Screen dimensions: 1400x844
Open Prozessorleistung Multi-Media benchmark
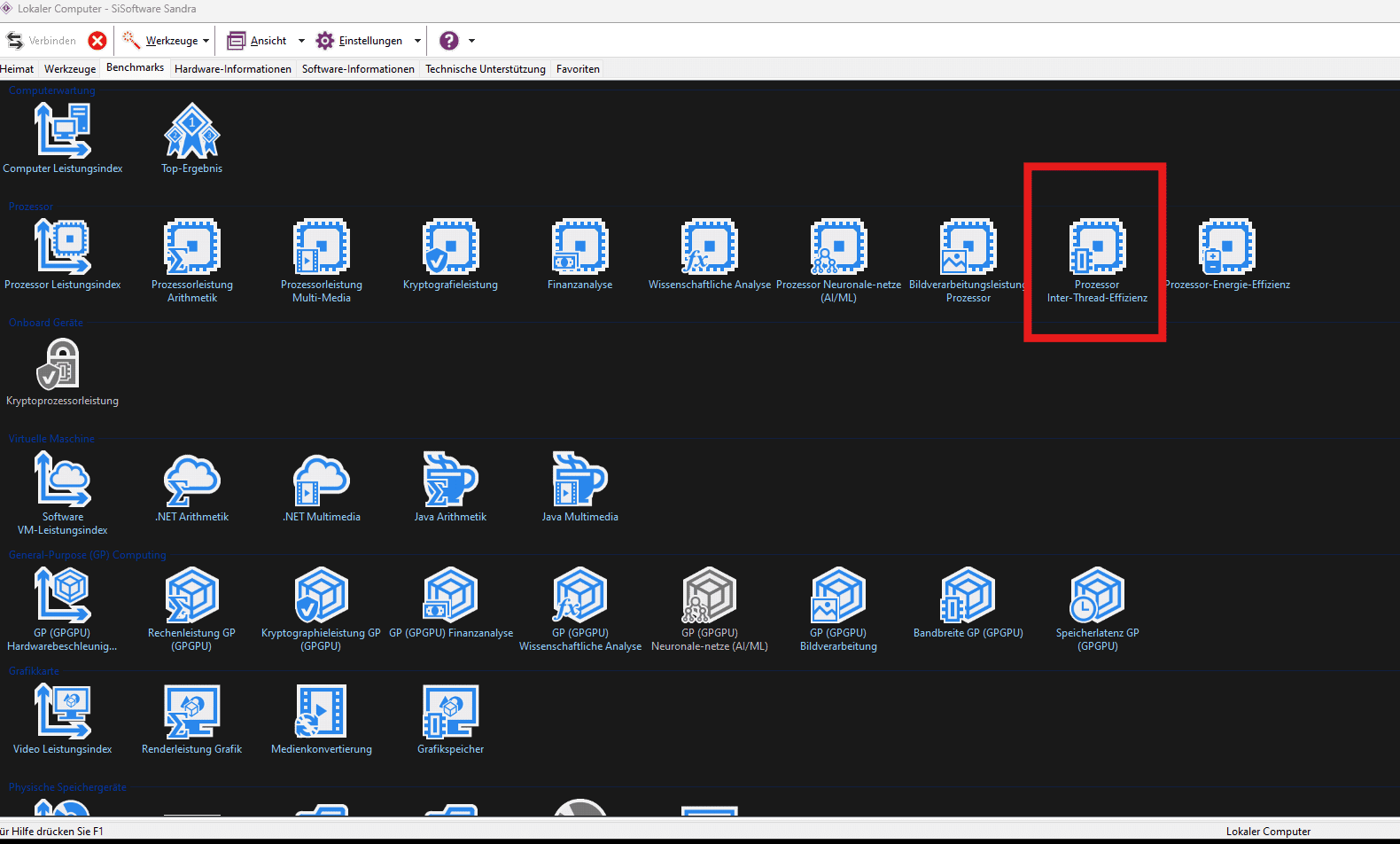[x=322, y=261]
